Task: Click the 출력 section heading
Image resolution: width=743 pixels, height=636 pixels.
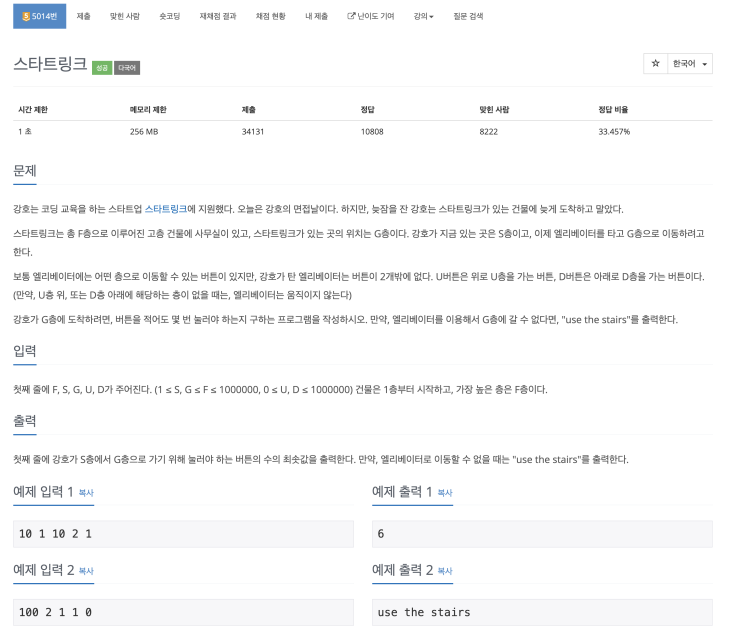Action: tap(25, 421)
